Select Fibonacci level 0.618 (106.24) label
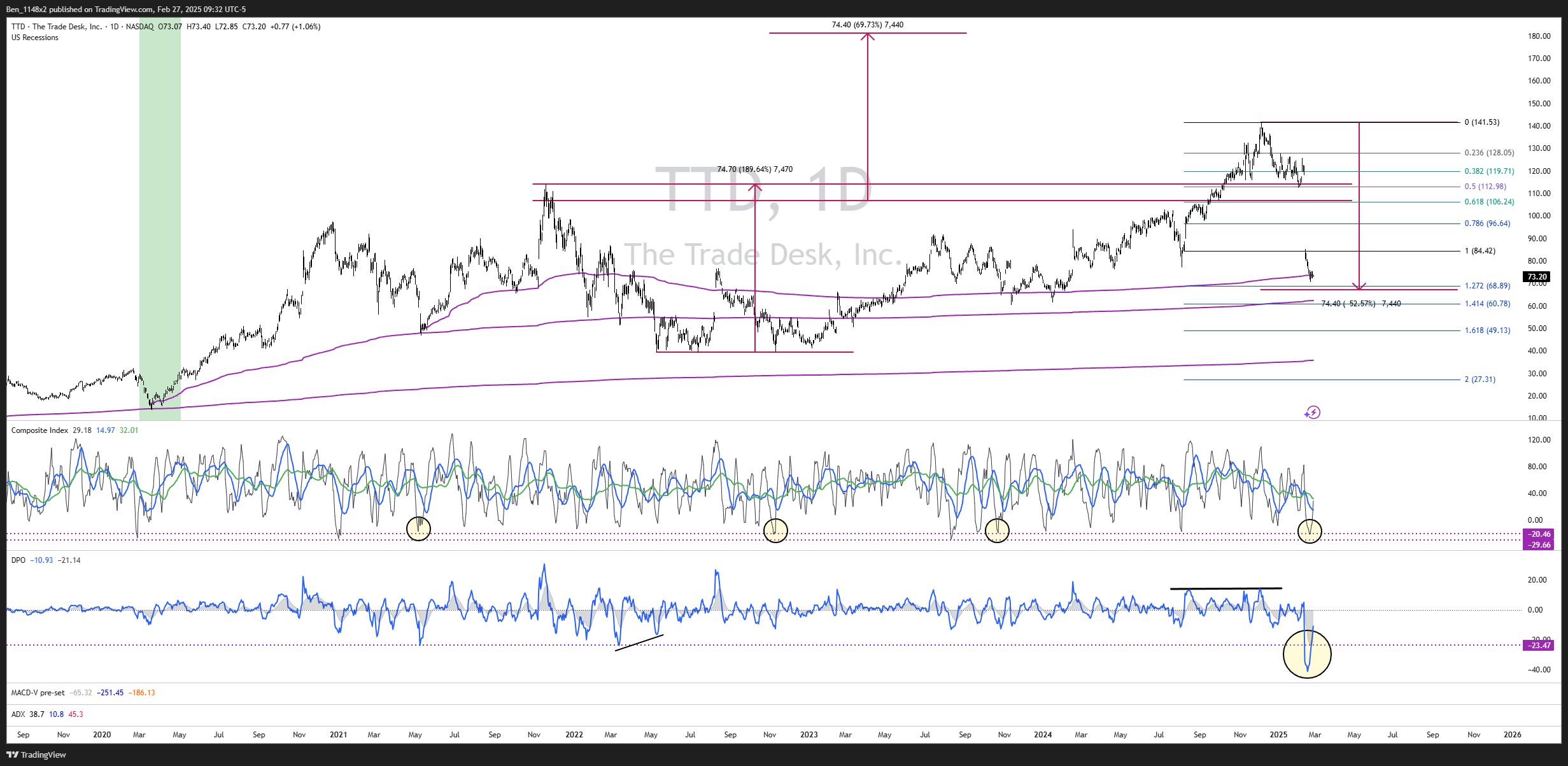1568x766 pixels. (1489, 202)
